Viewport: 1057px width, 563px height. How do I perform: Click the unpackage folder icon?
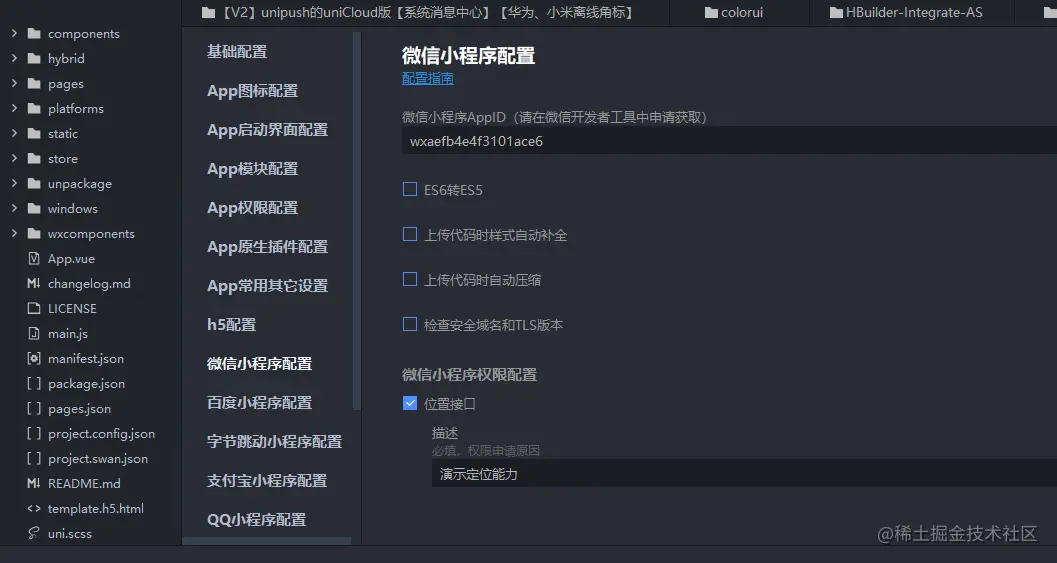coord(34,183)
